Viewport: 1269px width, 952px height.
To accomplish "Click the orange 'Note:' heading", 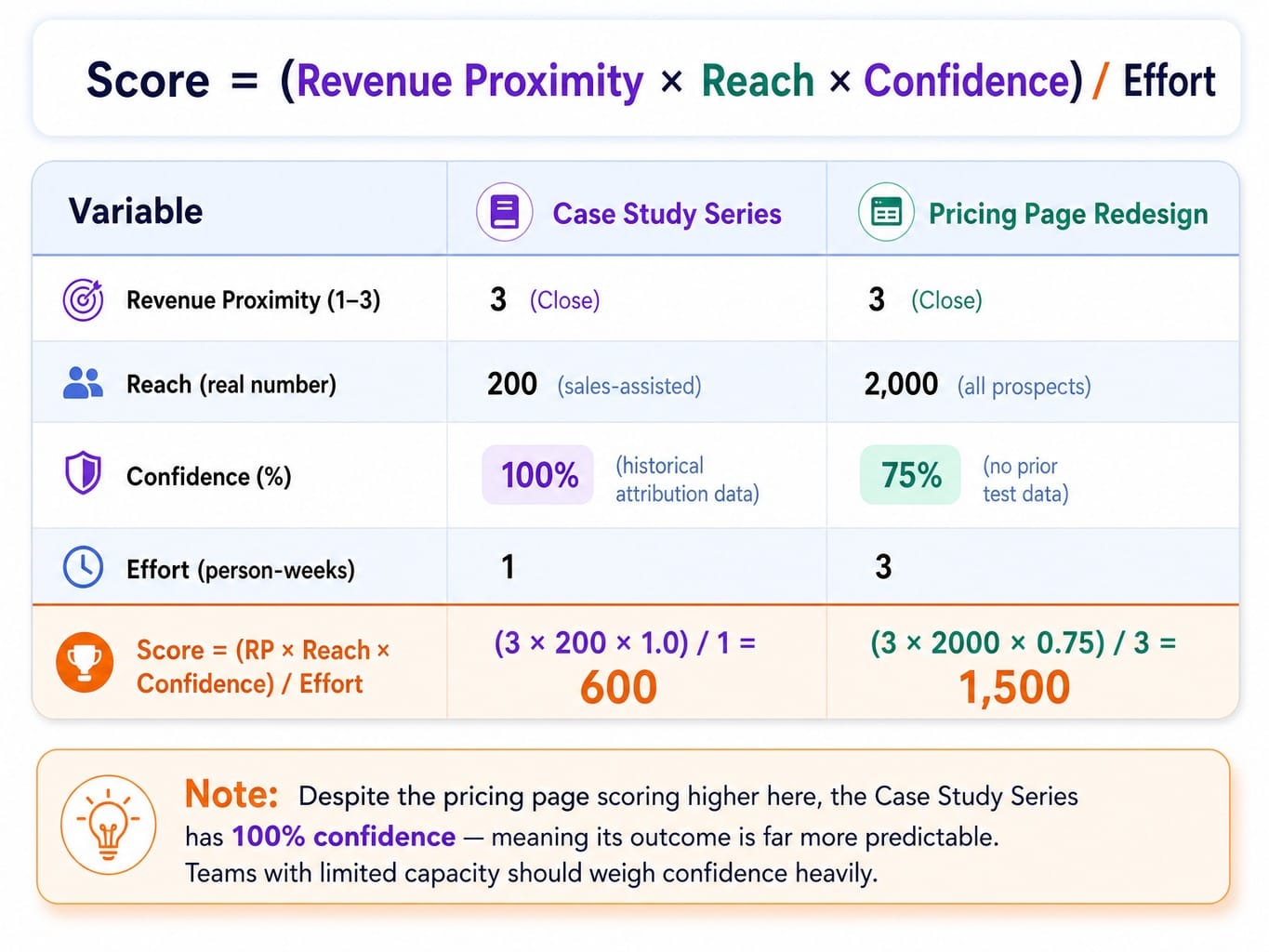I will click(231, 794).
